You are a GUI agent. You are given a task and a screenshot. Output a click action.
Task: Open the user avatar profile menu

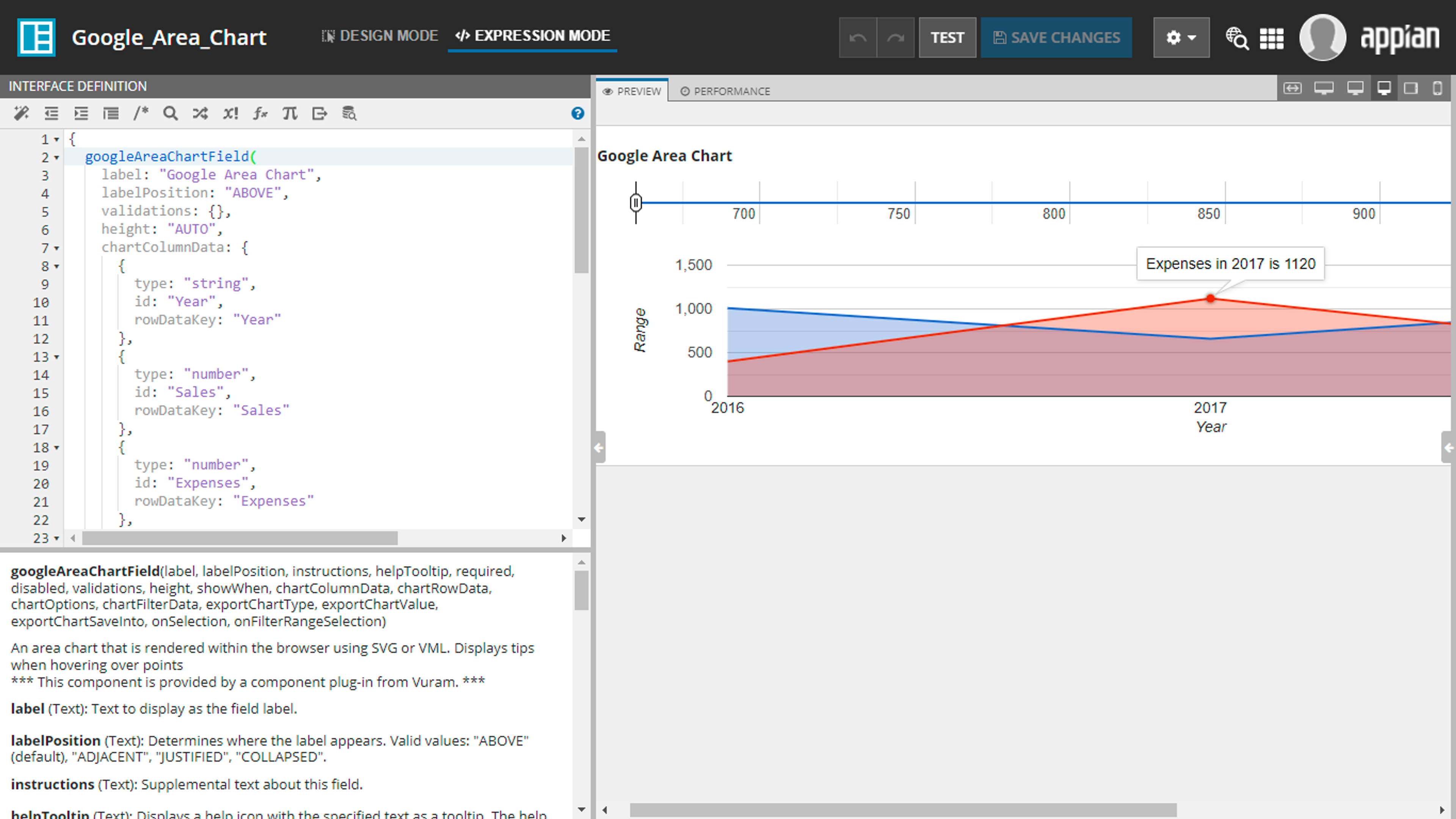click(x=1322, y=37)
